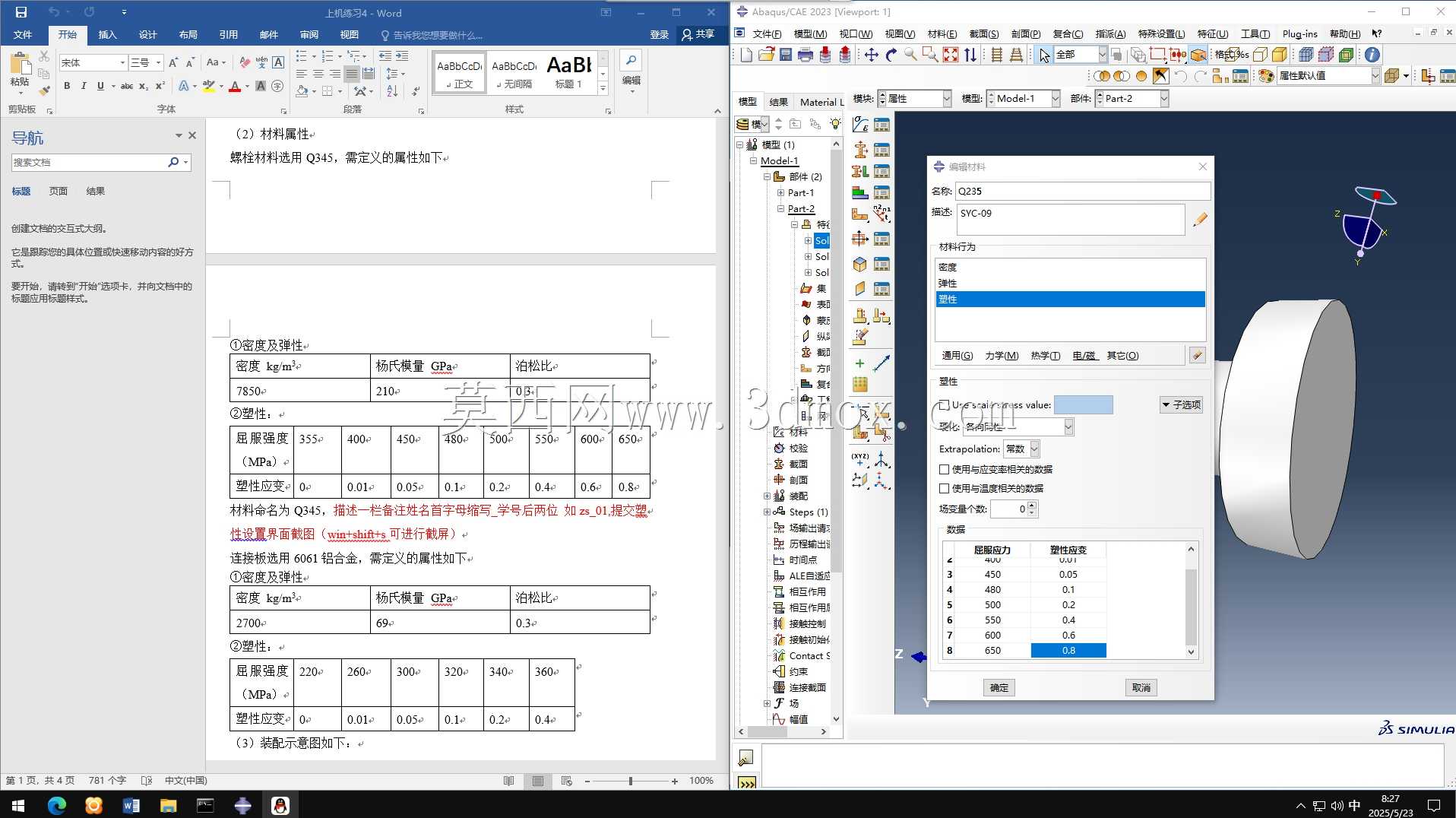Image resolution: width=1456 pixels, height=818 pixels.
Task: Click the Clear Formatting eraser icon in Word
Action: [244, 62]
